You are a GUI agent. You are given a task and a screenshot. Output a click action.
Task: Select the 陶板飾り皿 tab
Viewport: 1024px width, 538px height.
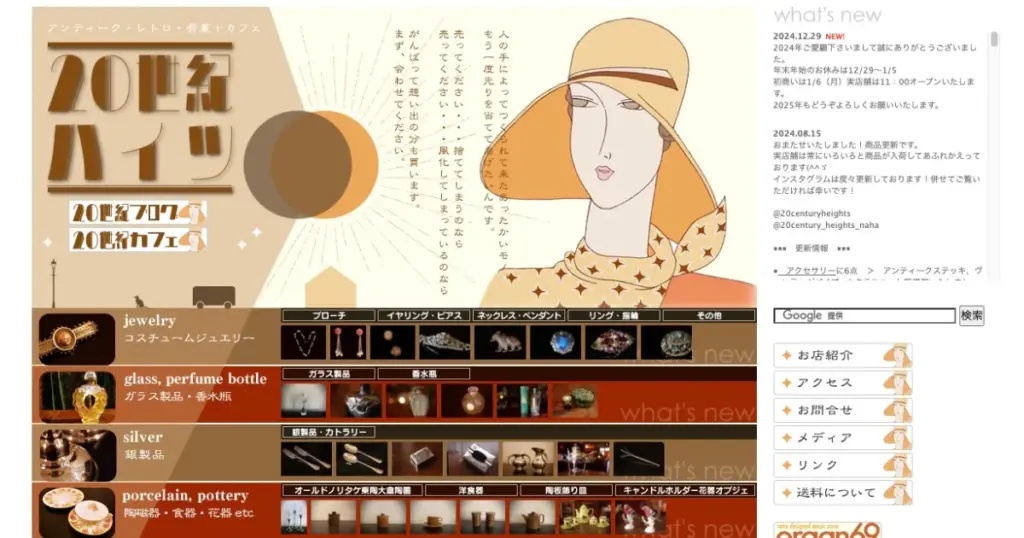coord(566,490)
